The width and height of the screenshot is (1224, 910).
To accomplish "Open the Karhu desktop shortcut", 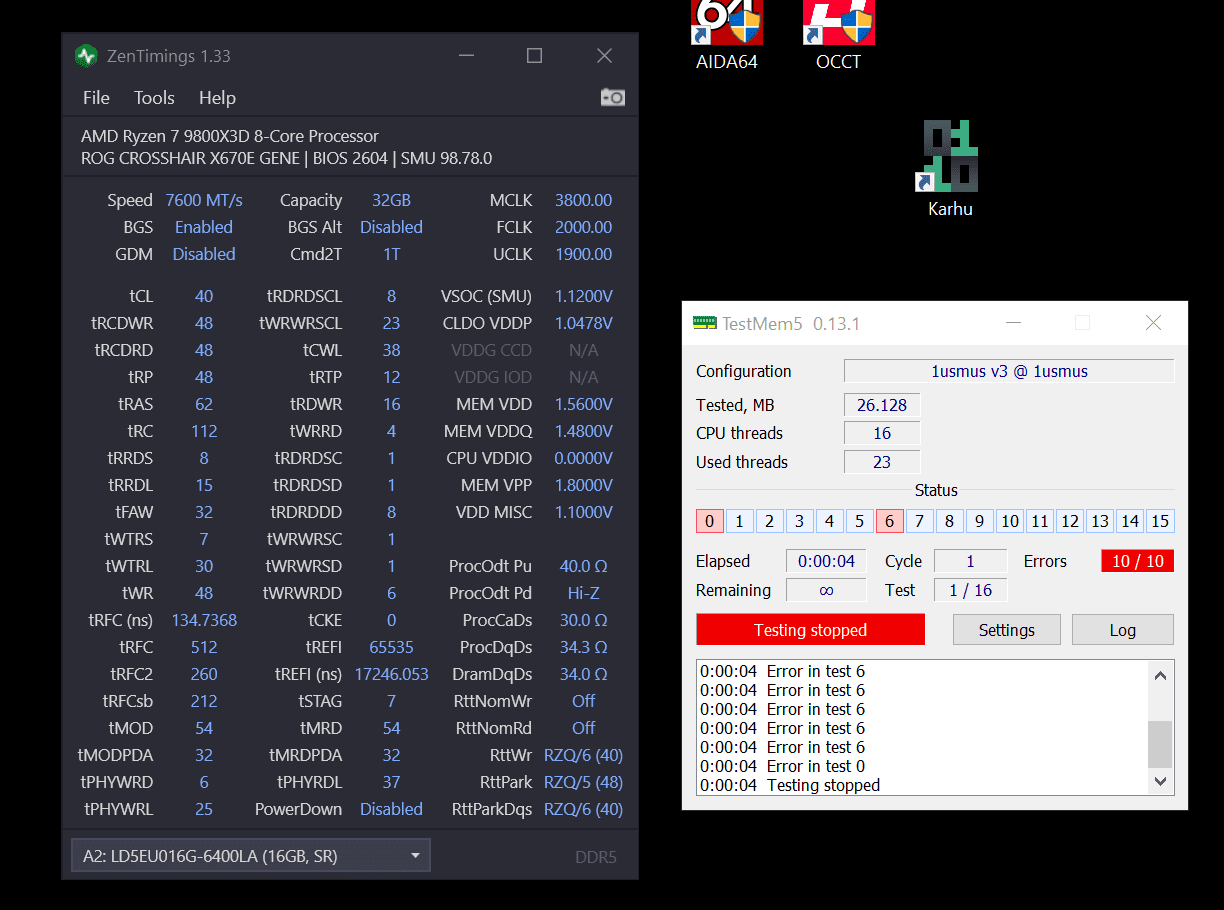I will click(950, 169).
